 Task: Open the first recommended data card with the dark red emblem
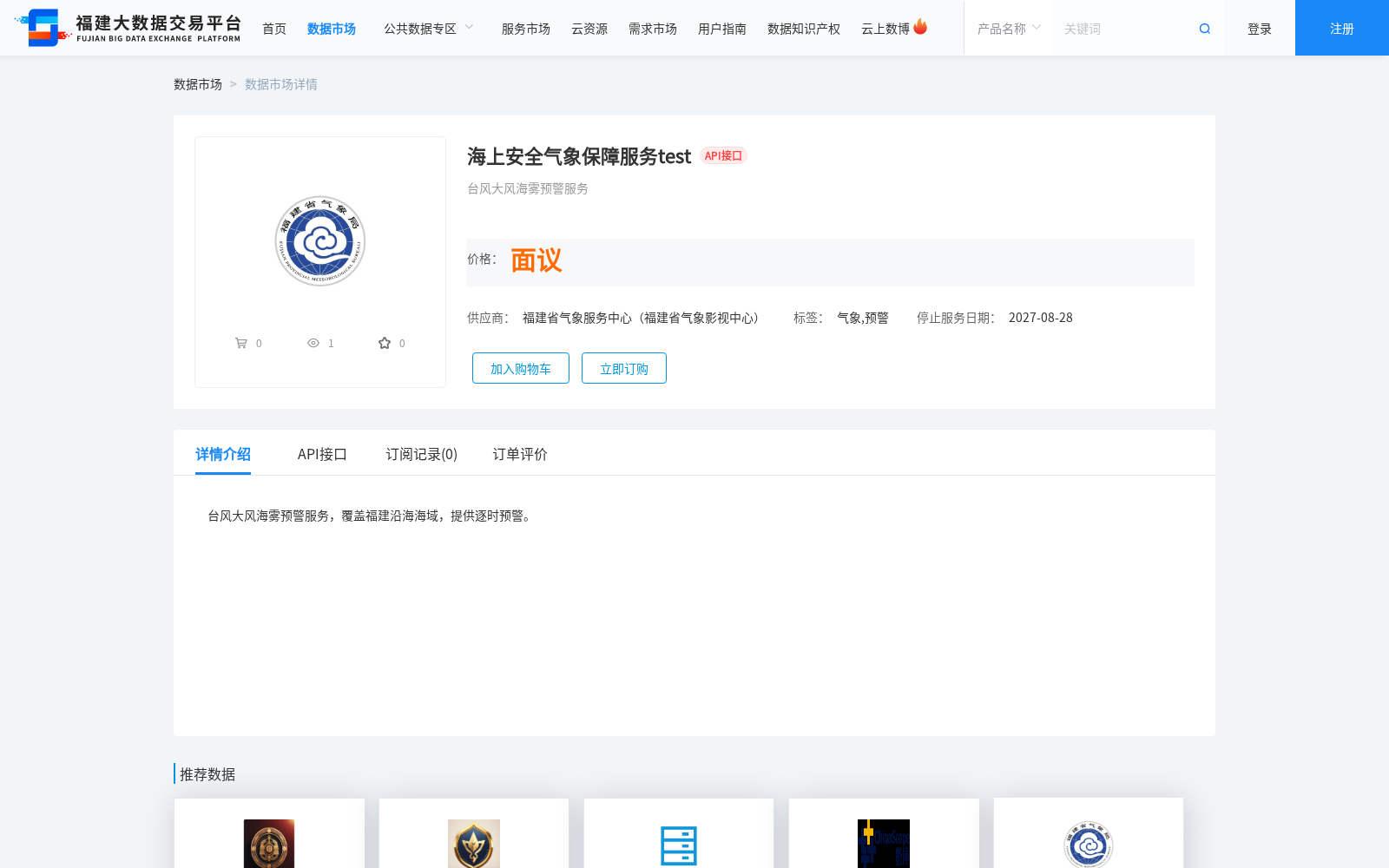pos(269,833)
